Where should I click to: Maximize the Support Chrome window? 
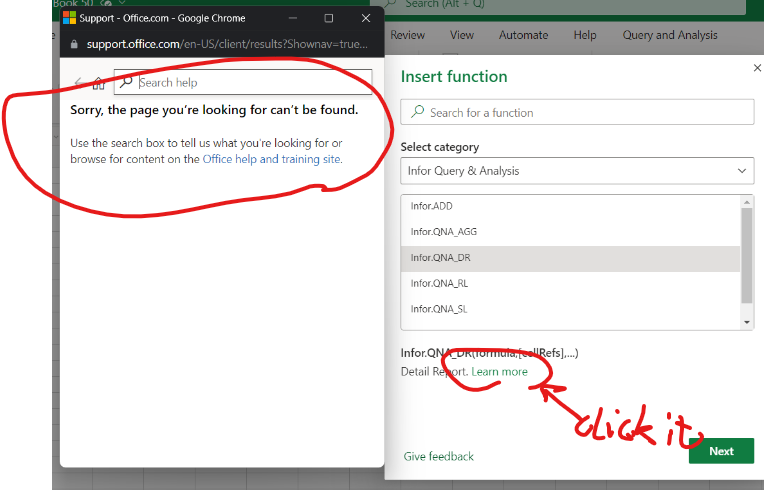pyautogui.click(x=329, y=18)
